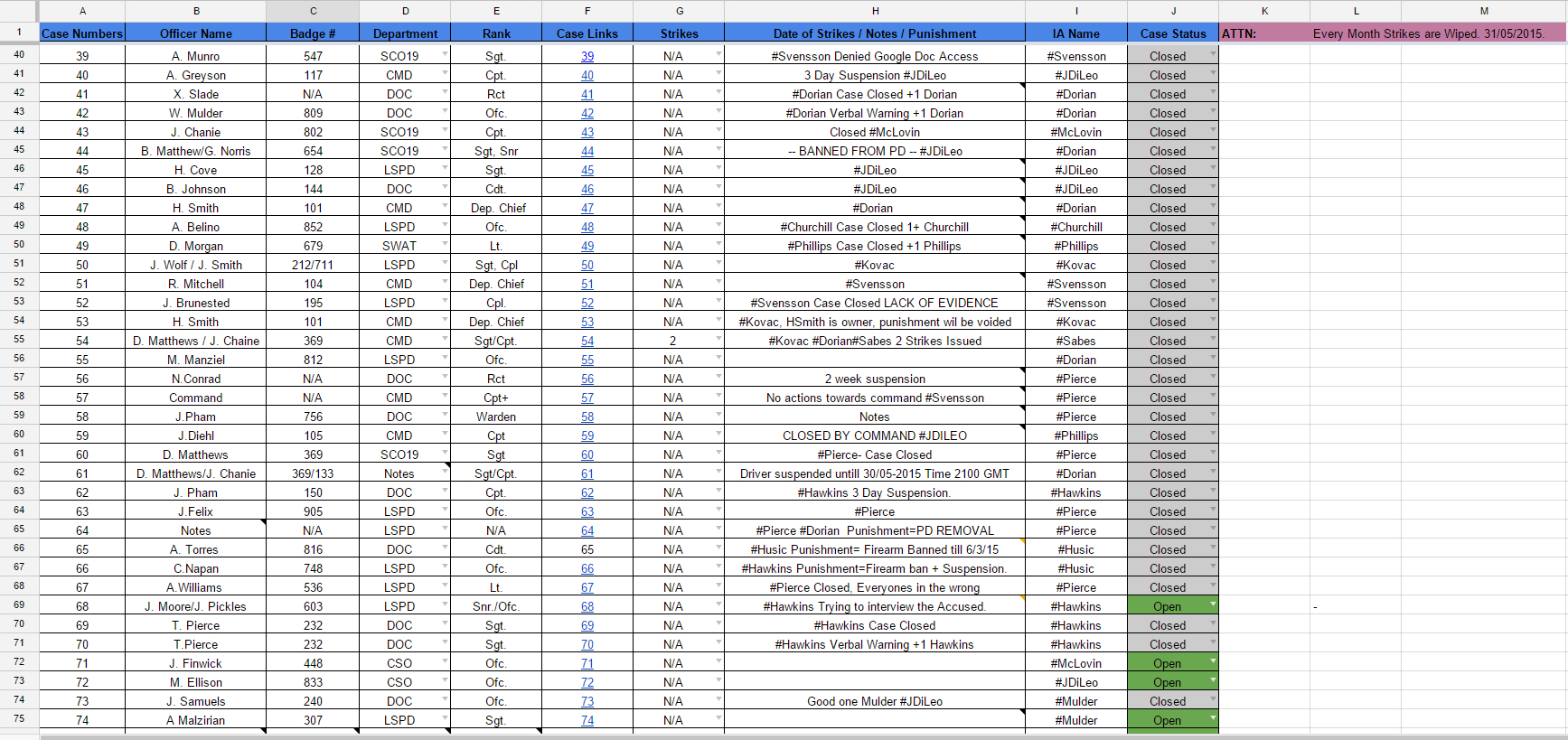Screen dimensions: 1568x740
Task: Click the ATTN: cell
Action: point(1264,33)
